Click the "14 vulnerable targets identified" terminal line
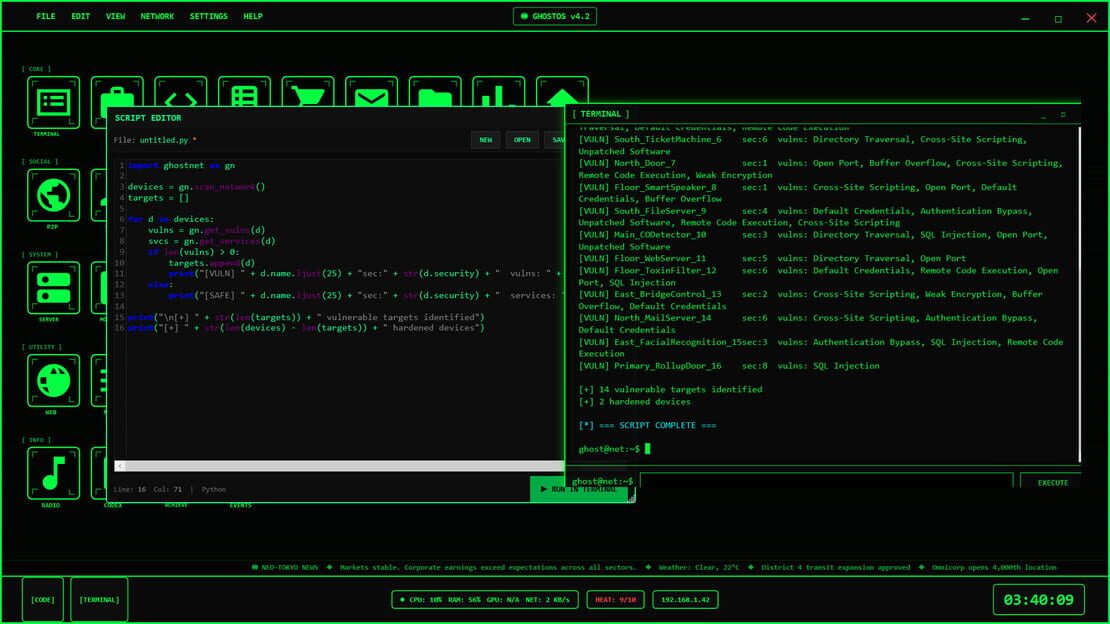 pos(670,390)
